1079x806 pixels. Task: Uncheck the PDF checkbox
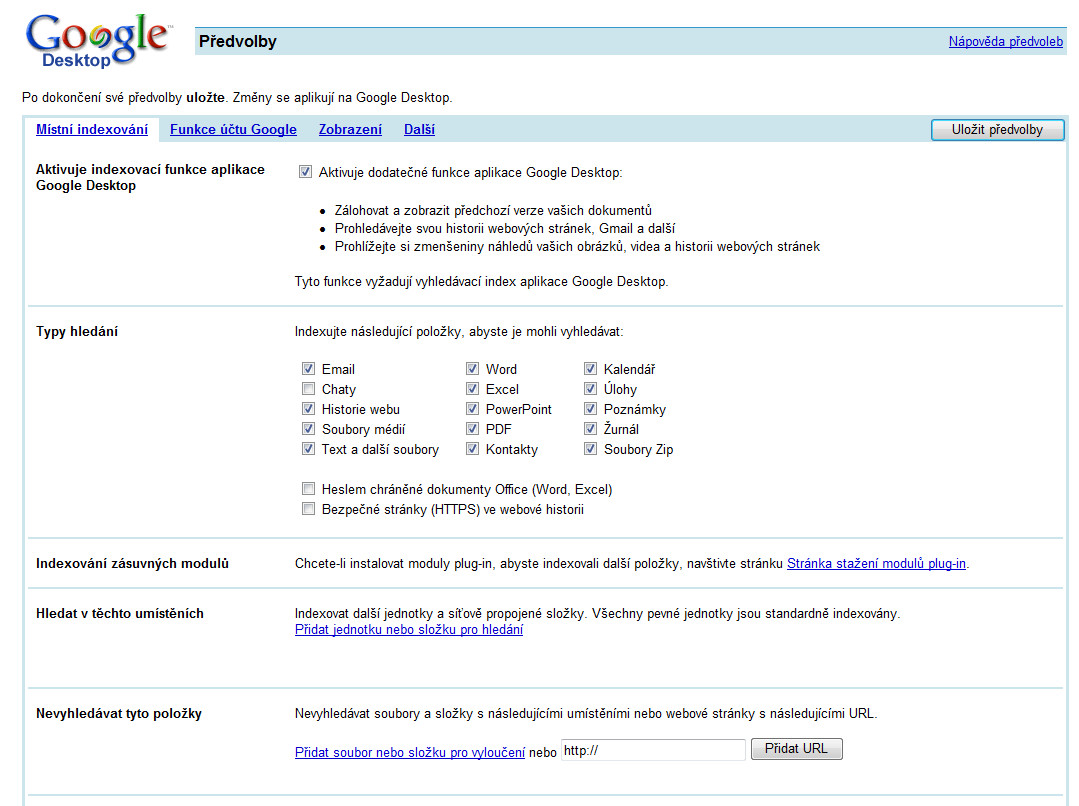pos(472,428)
